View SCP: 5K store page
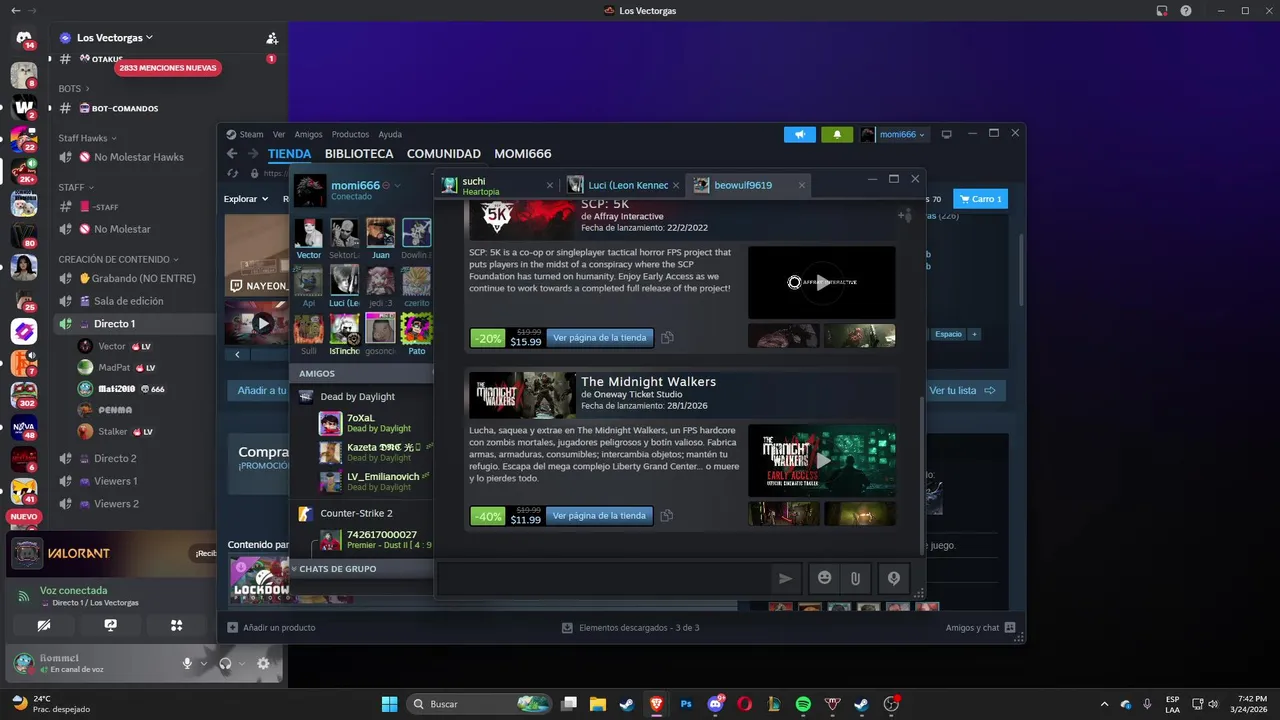Image resolution: width=1280 pixels, height=720 pixels. [600, 338]
